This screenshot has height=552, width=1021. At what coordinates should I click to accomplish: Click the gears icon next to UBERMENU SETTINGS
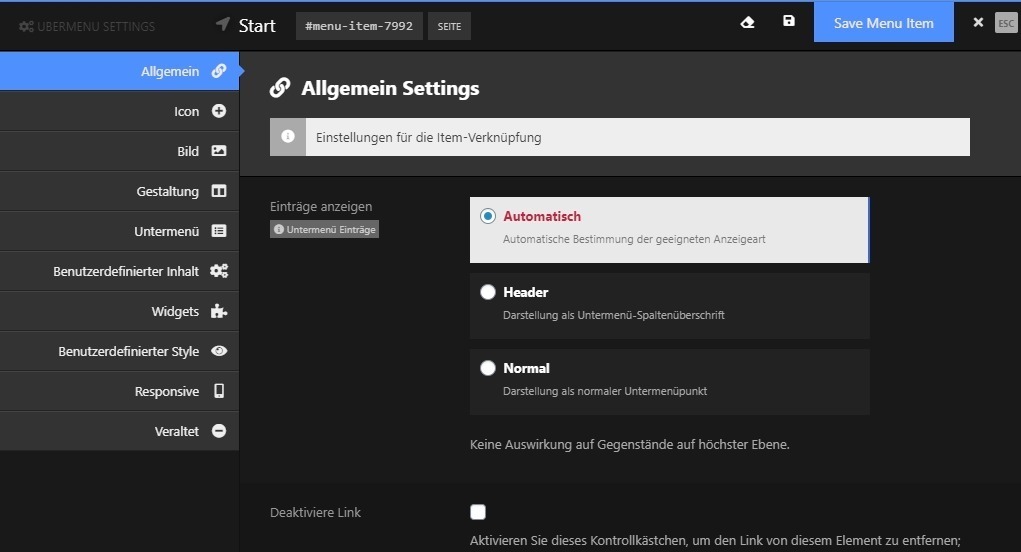tap(26, 27)
